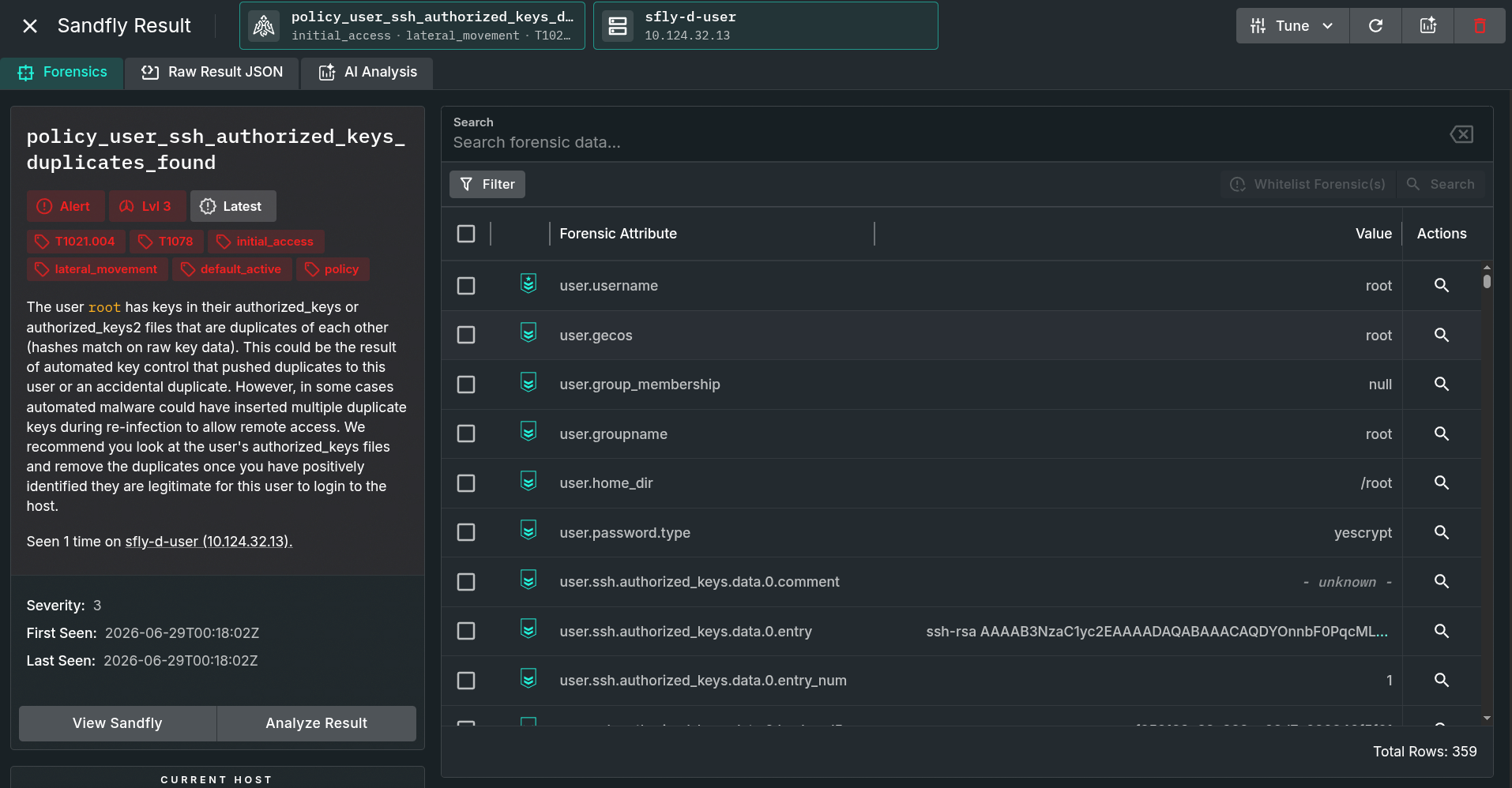This screenshot has height=788, width=1512.
Task: Expand the user.password.type row chevron
Action: pos(528,531)
